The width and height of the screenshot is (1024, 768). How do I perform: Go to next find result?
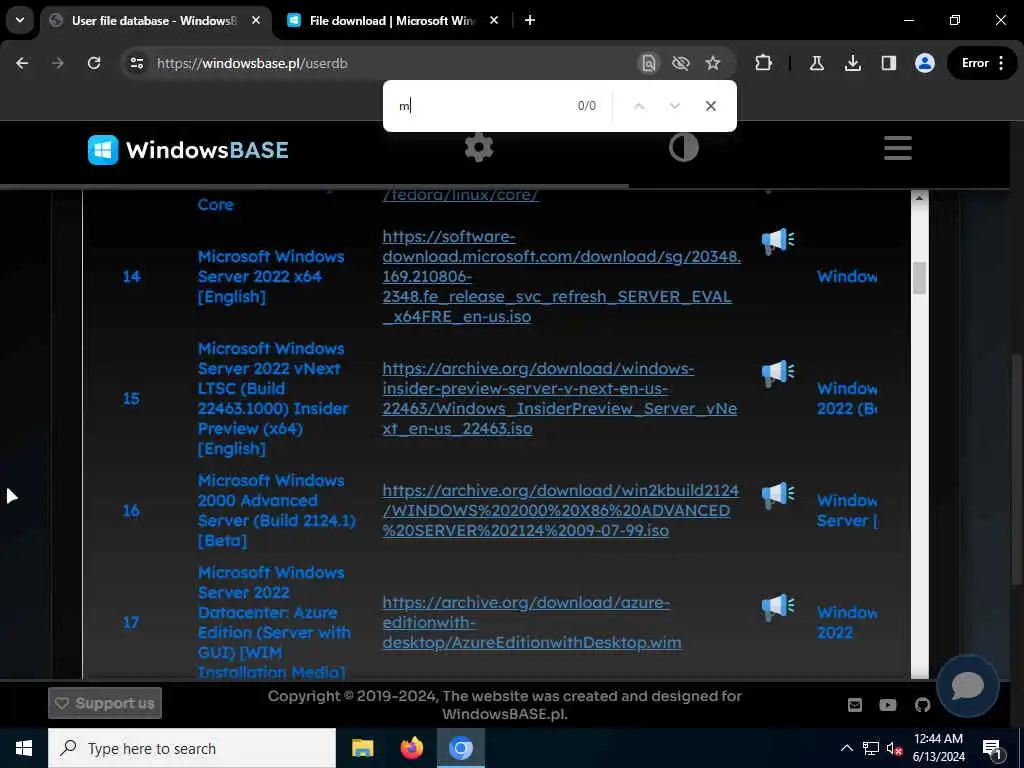tap(675, 106)
